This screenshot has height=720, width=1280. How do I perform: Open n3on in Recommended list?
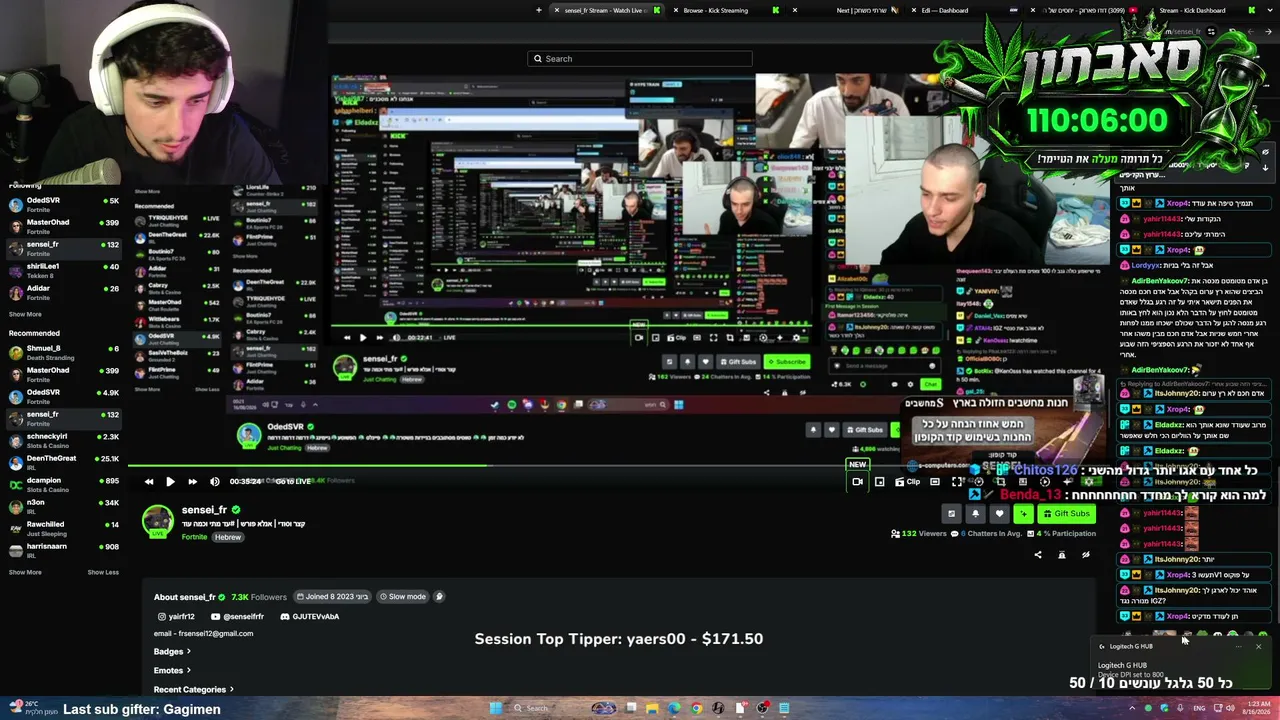tap(64, 506)
